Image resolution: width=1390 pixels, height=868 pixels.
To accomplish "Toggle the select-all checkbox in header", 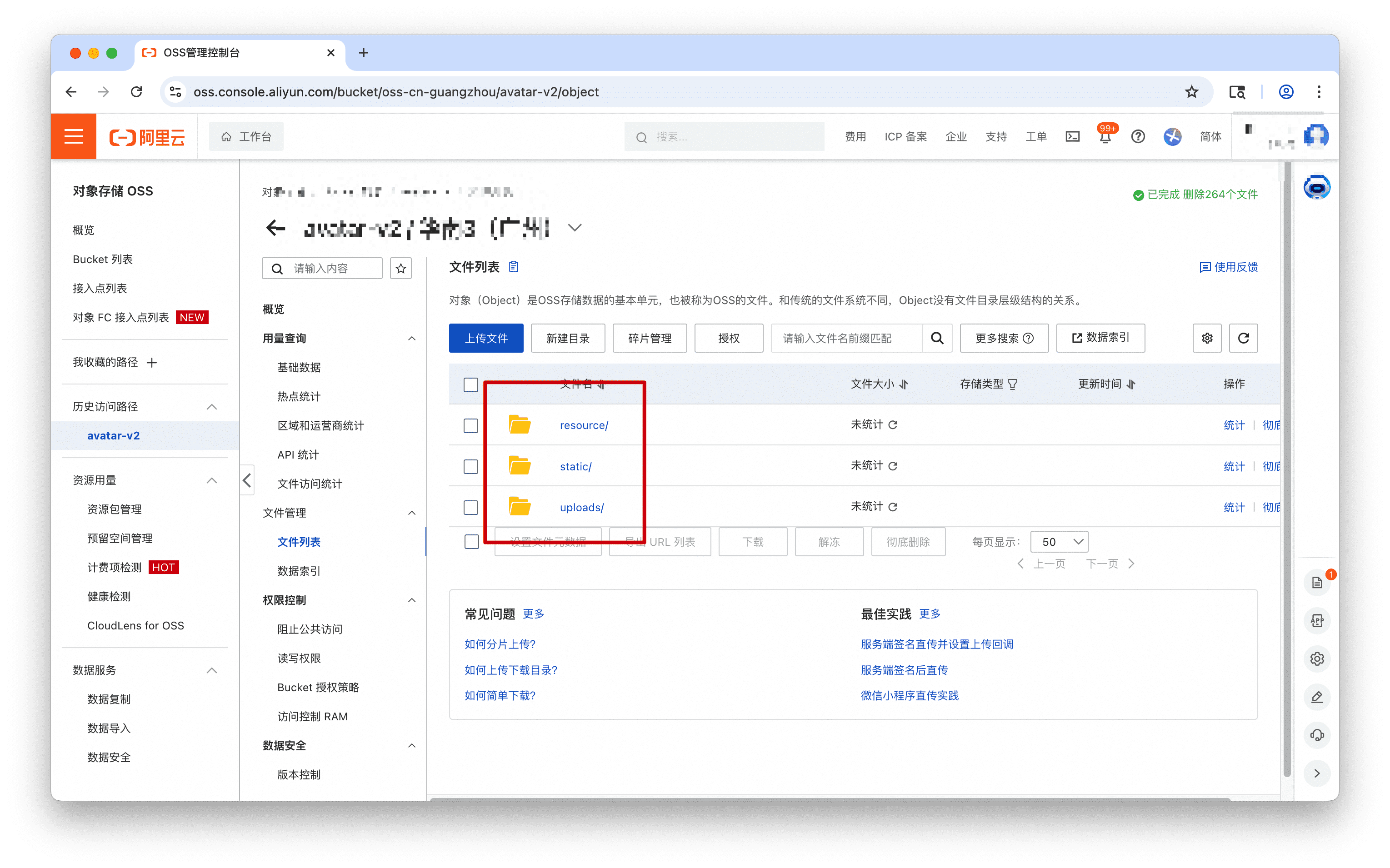I will click(471, 384).
